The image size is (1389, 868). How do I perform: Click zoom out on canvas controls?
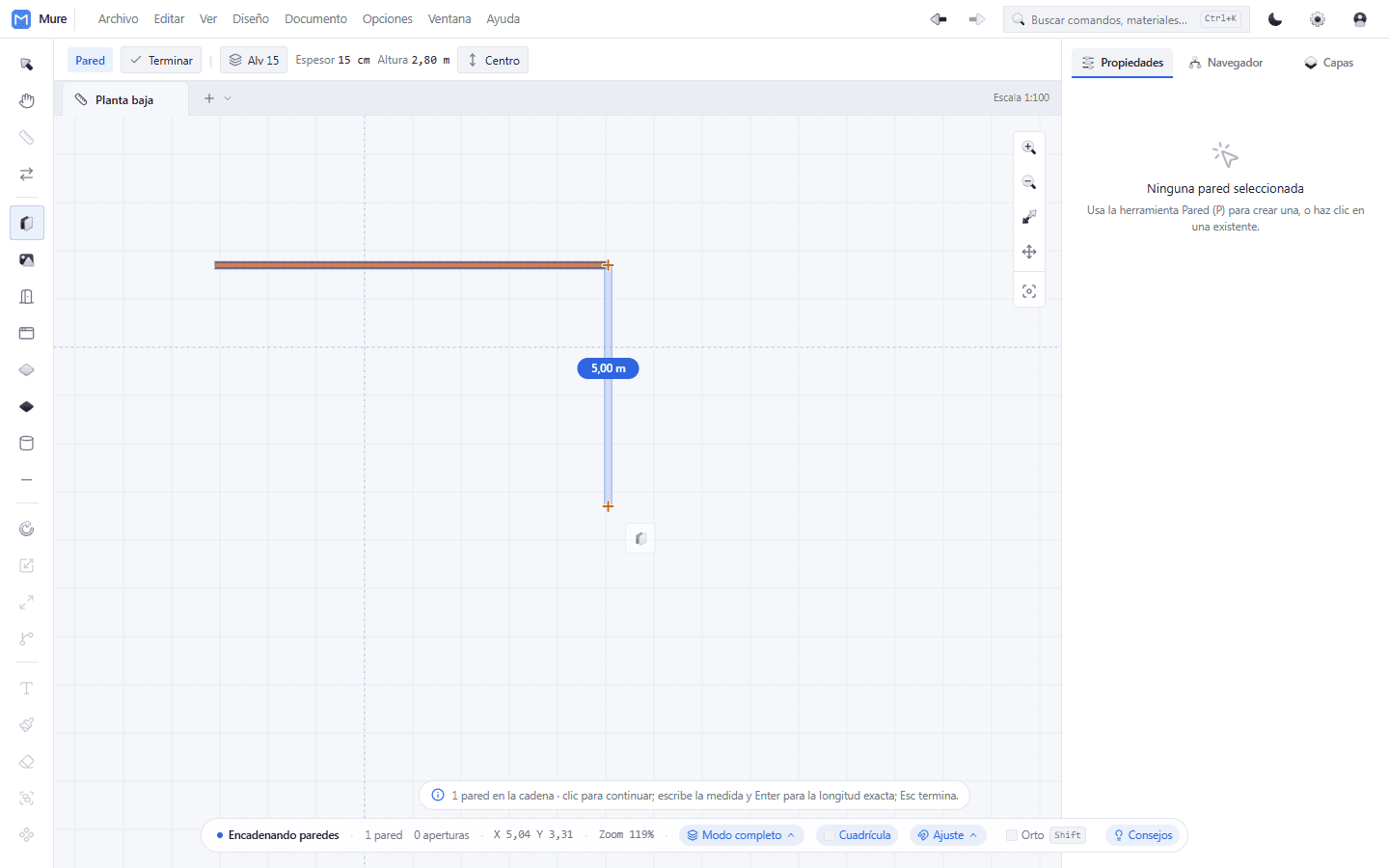pos(1029,182)
